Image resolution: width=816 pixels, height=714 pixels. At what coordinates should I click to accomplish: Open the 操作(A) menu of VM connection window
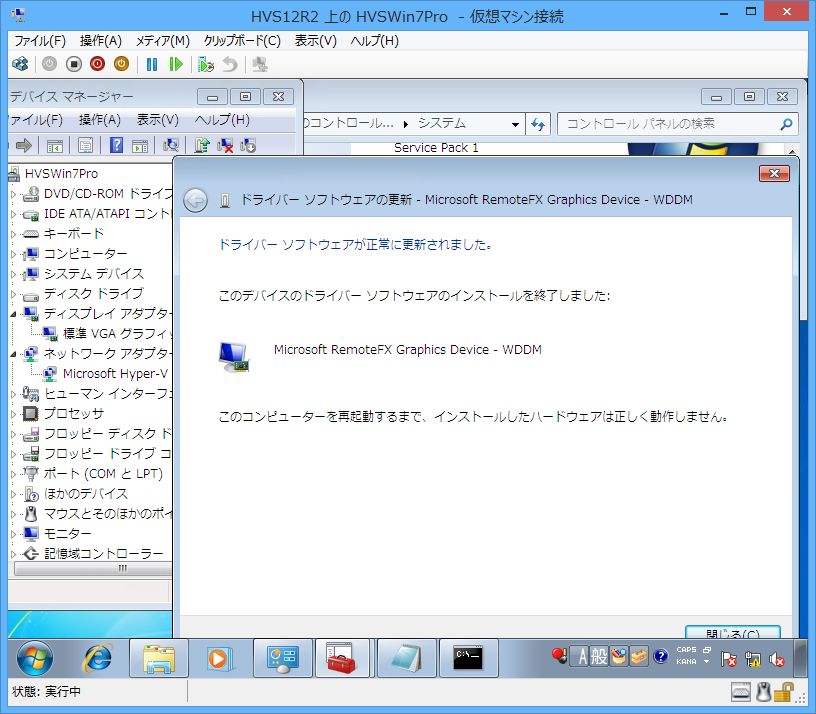[100, 41]
